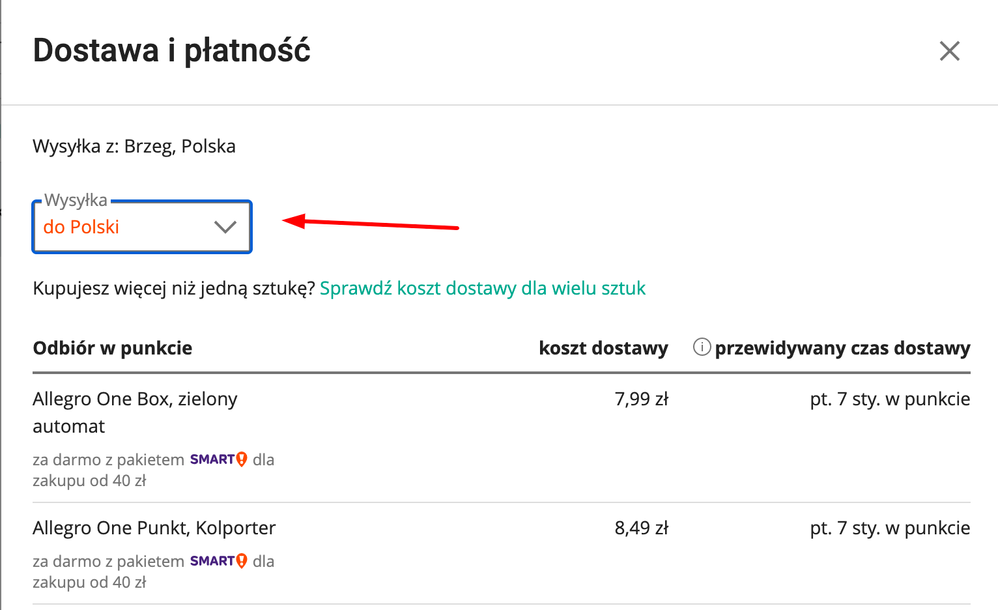Click the 'Odbiór w punkcie' column header

(112, 348)
